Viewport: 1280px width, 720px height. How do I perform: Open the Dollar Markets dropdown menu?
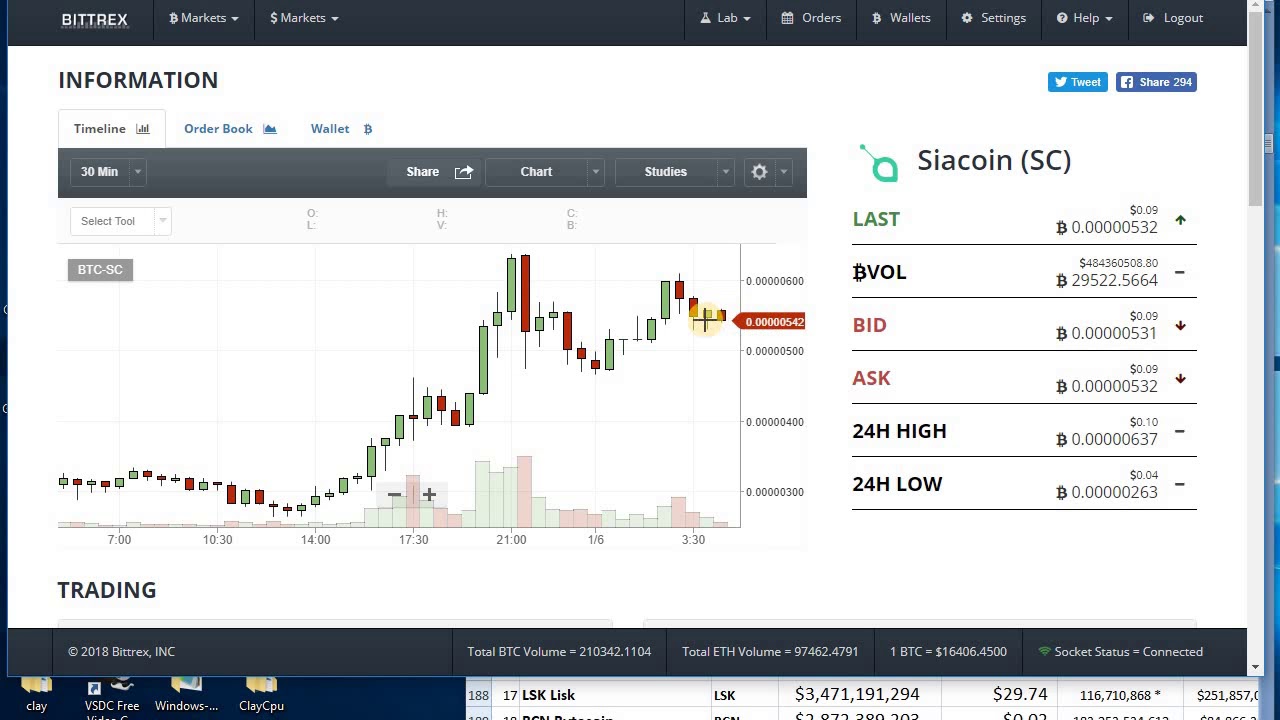[304, 18]
